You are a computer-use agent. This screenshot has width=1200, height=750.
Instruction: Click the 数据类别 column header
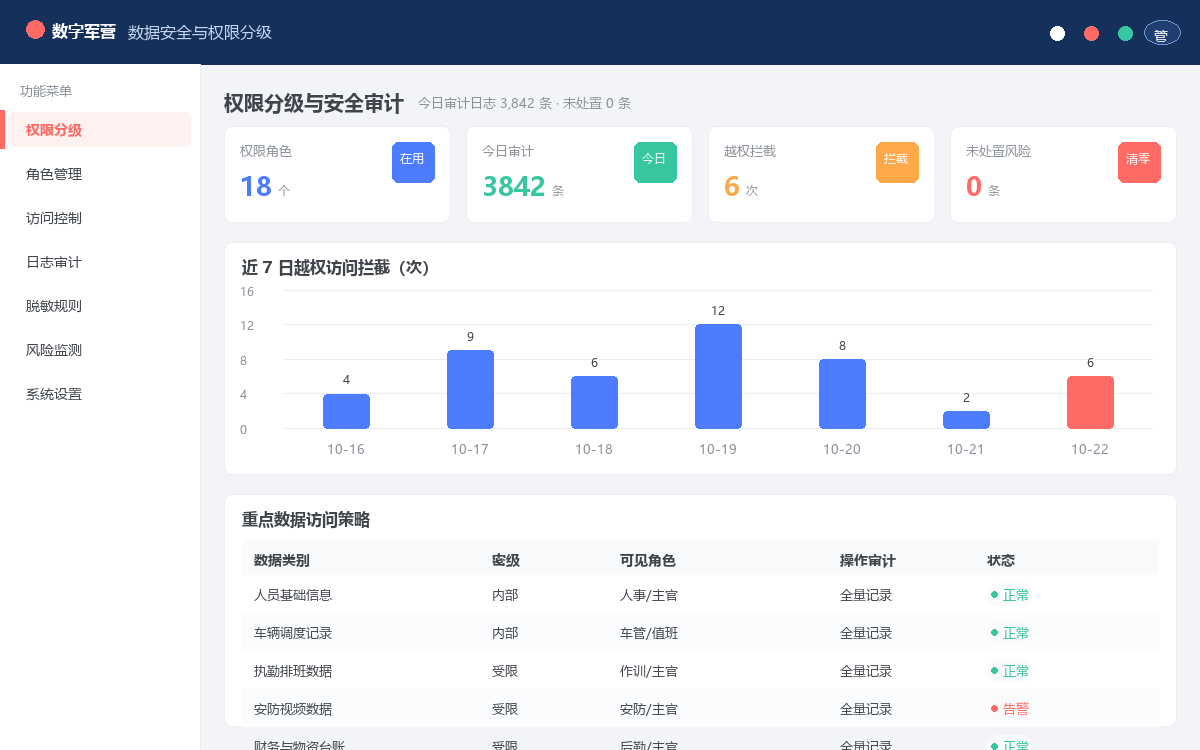282,560
